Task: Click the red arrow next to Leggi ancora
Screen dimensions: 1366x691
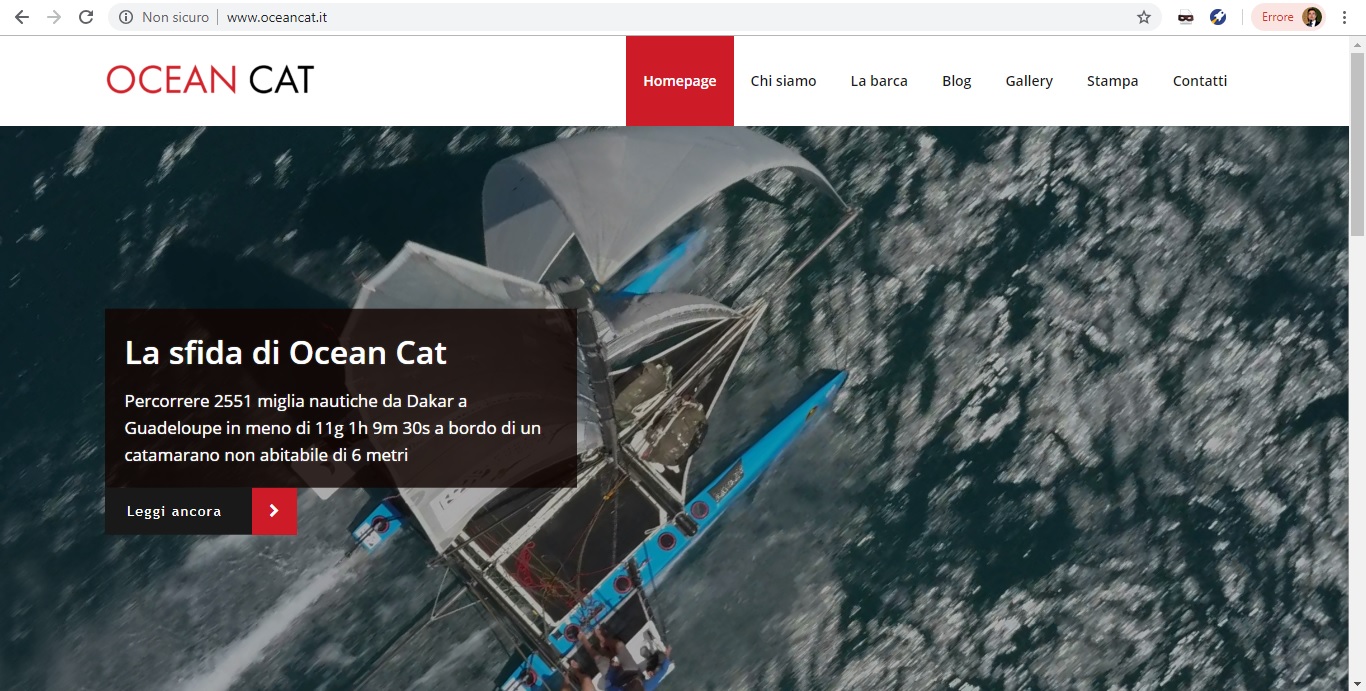Action: point(274,511)
